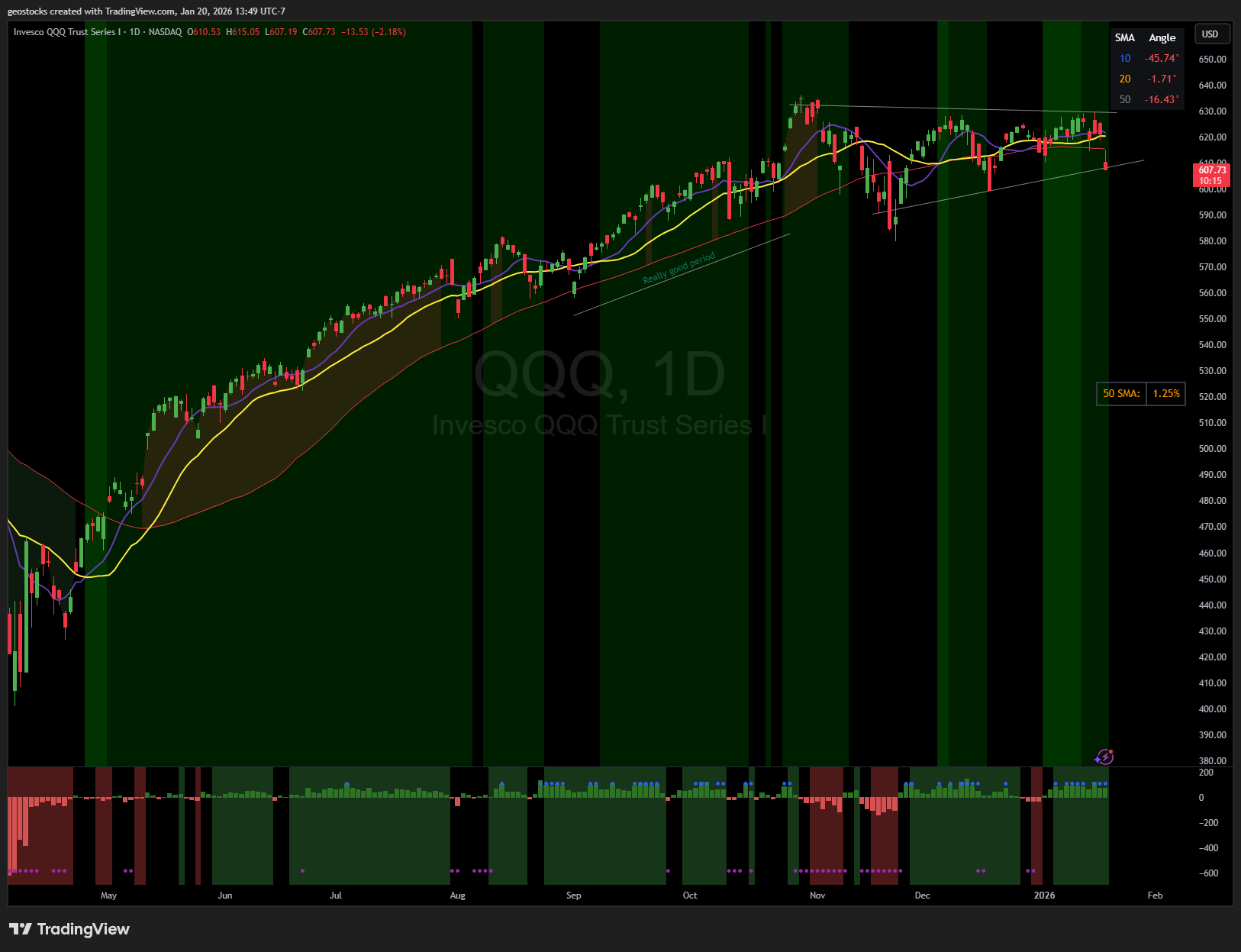Click the 1D interval in the chart legend
Viewport: 1241px width, 952px height.
pyautogui.click(x=134, y=32)
